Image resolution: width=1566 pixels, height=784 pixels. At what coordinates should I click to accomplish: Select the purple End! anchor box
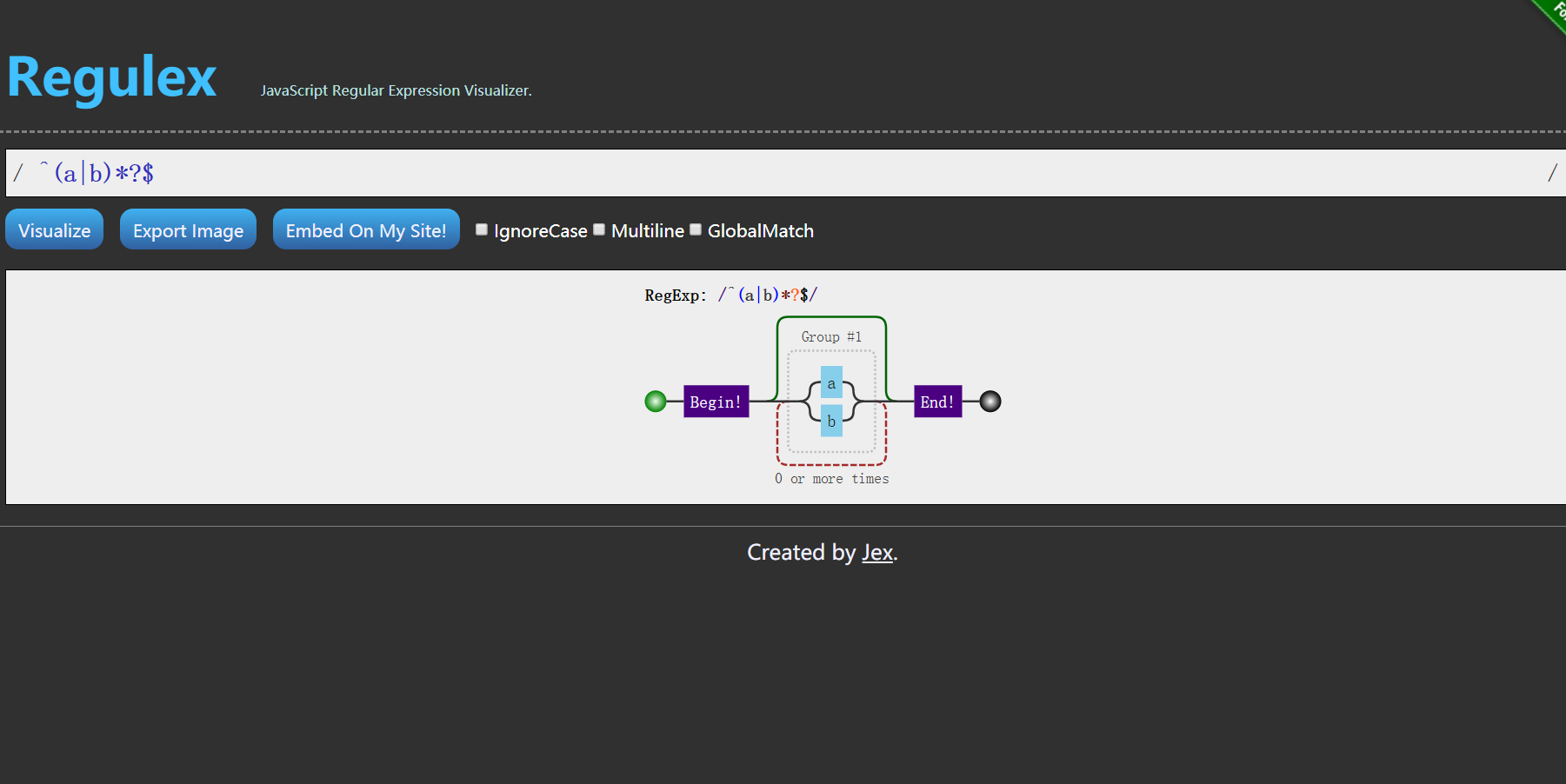click(x=937, y=402)
